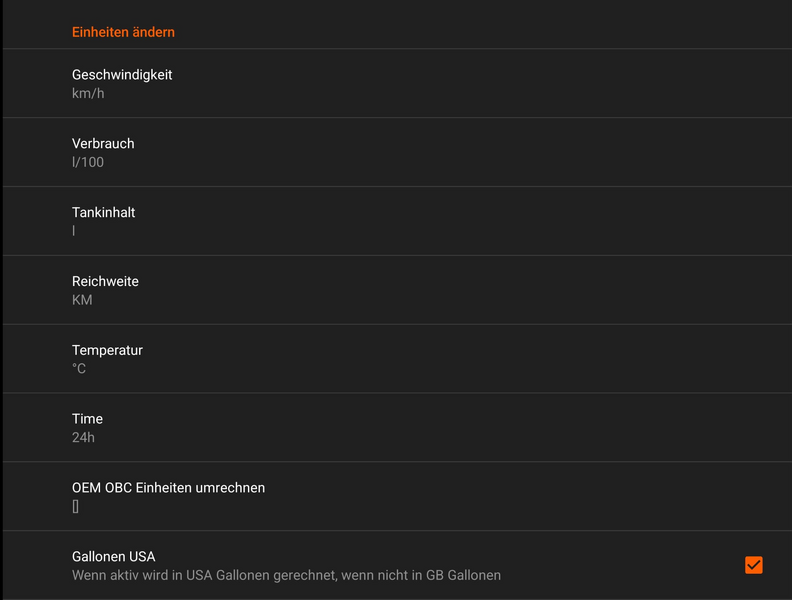Click the "Wenn aktiv wird" description text

coord(120,575)
